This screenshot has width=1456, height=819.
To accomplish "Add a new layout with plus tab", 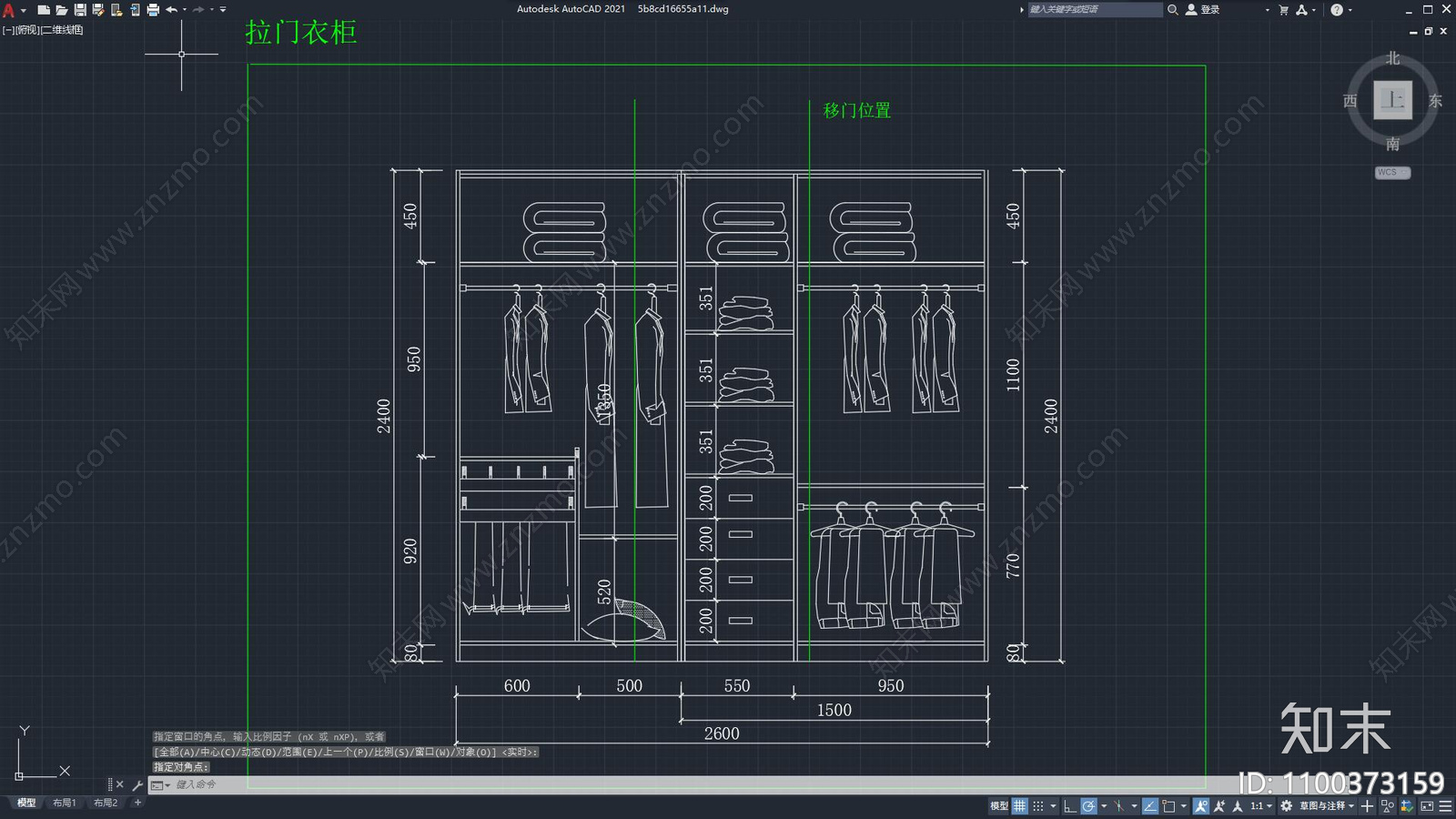I will (137, 803).
